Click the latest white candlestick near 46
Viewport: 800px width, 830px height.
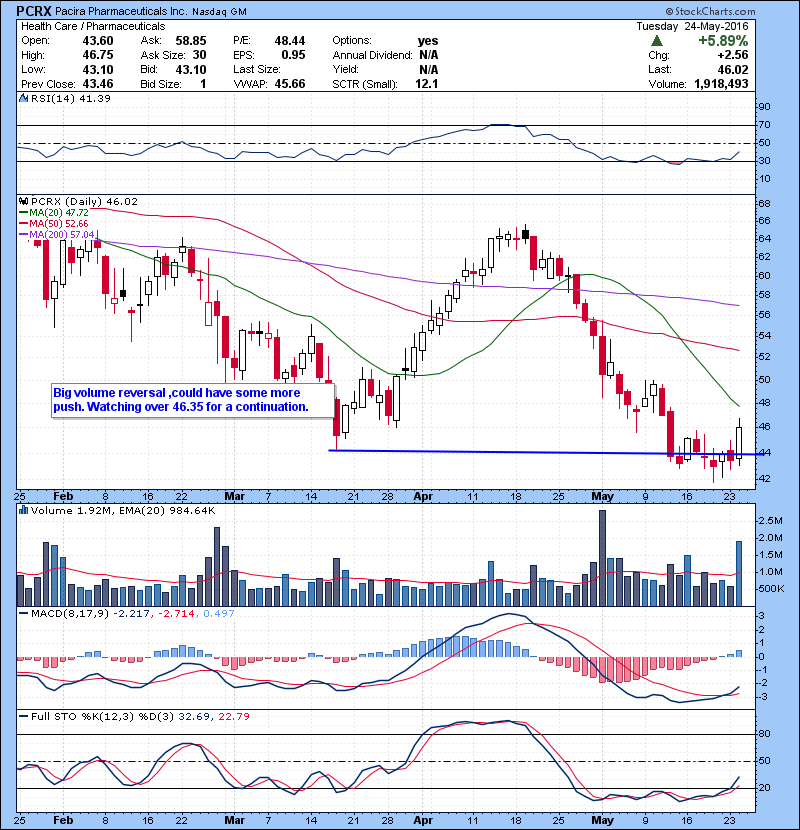739,442
